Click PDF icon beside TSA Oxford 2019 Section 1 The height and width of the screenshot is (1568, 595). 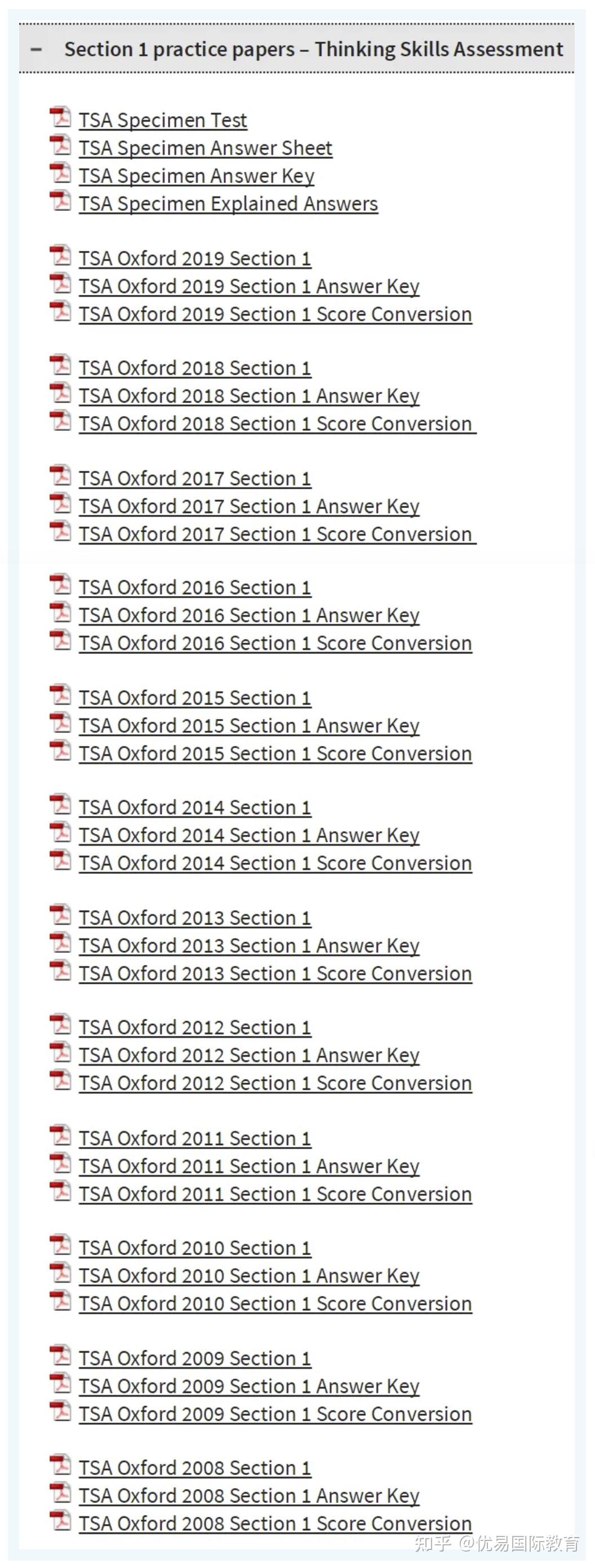click(x=60, y=255)
